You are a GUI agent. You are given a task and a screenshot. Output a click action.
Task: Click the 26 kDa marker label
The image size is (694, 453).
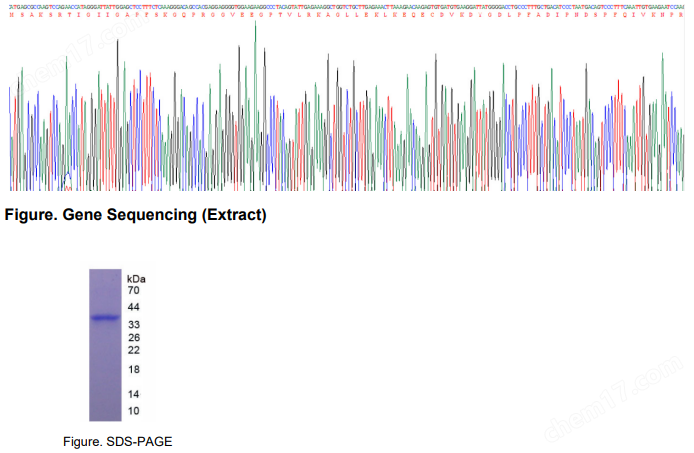134,338
